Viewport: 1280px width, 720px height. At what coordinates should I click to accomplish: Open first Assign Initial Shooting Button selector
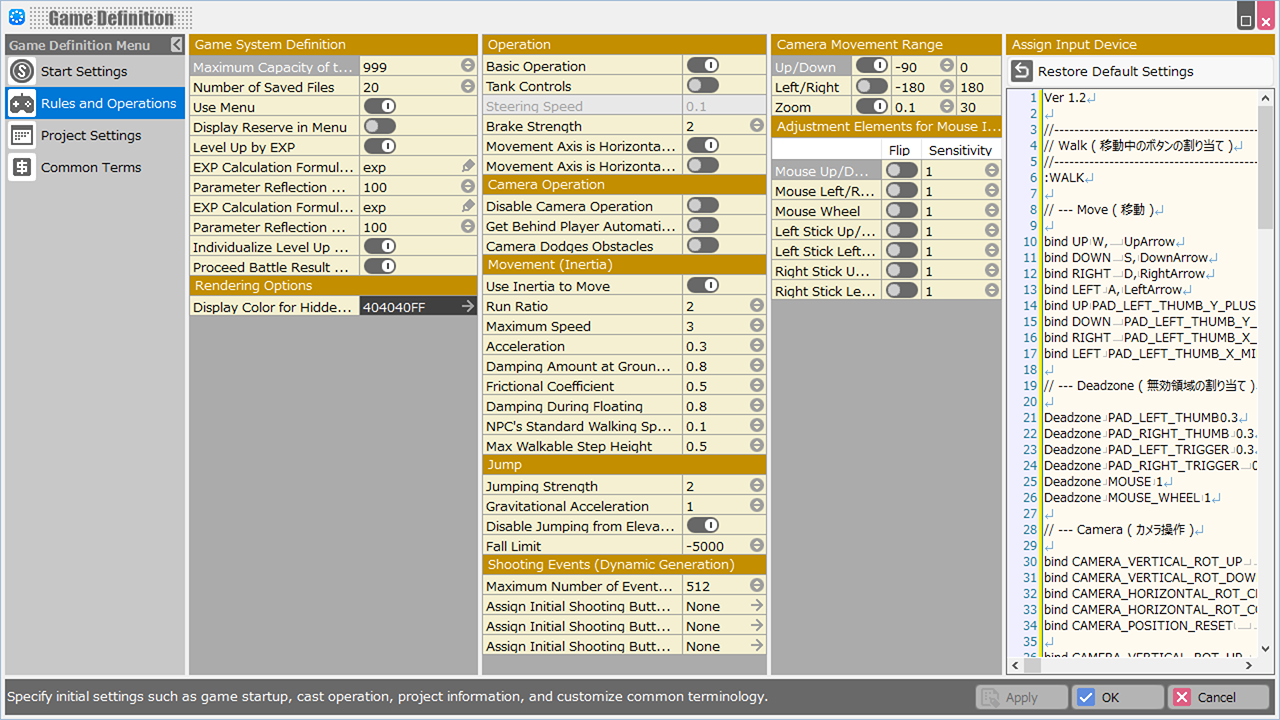tap(757, 606)
